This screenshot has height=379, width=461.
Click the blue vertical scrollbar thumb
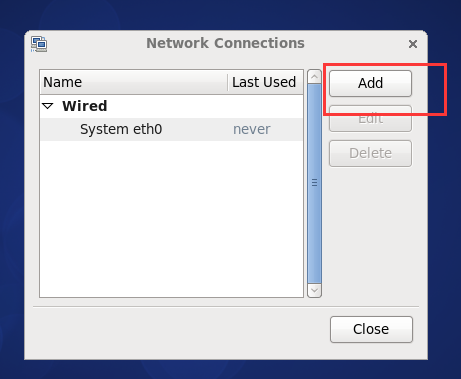[x=314, y=183]
